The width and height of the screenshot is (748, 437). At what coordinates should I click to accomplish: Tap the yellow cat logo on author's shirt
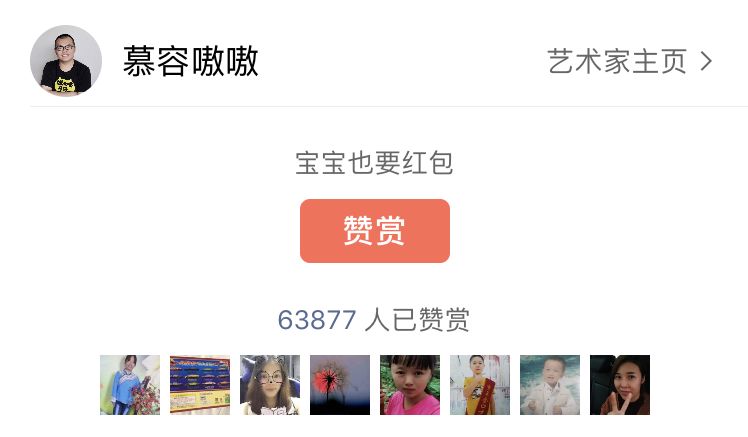tap(65, 85)
